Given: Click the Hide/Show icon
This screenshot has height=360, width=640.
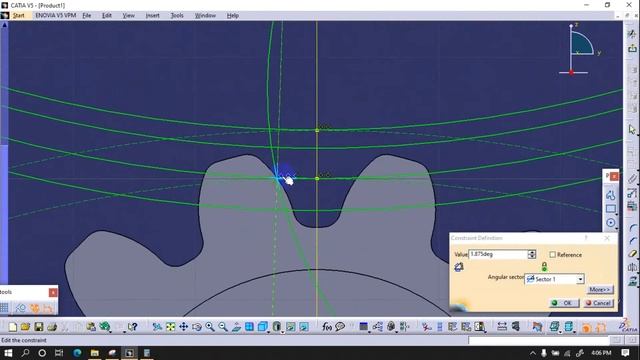Looking at the screenshot, I should (291, 327).
